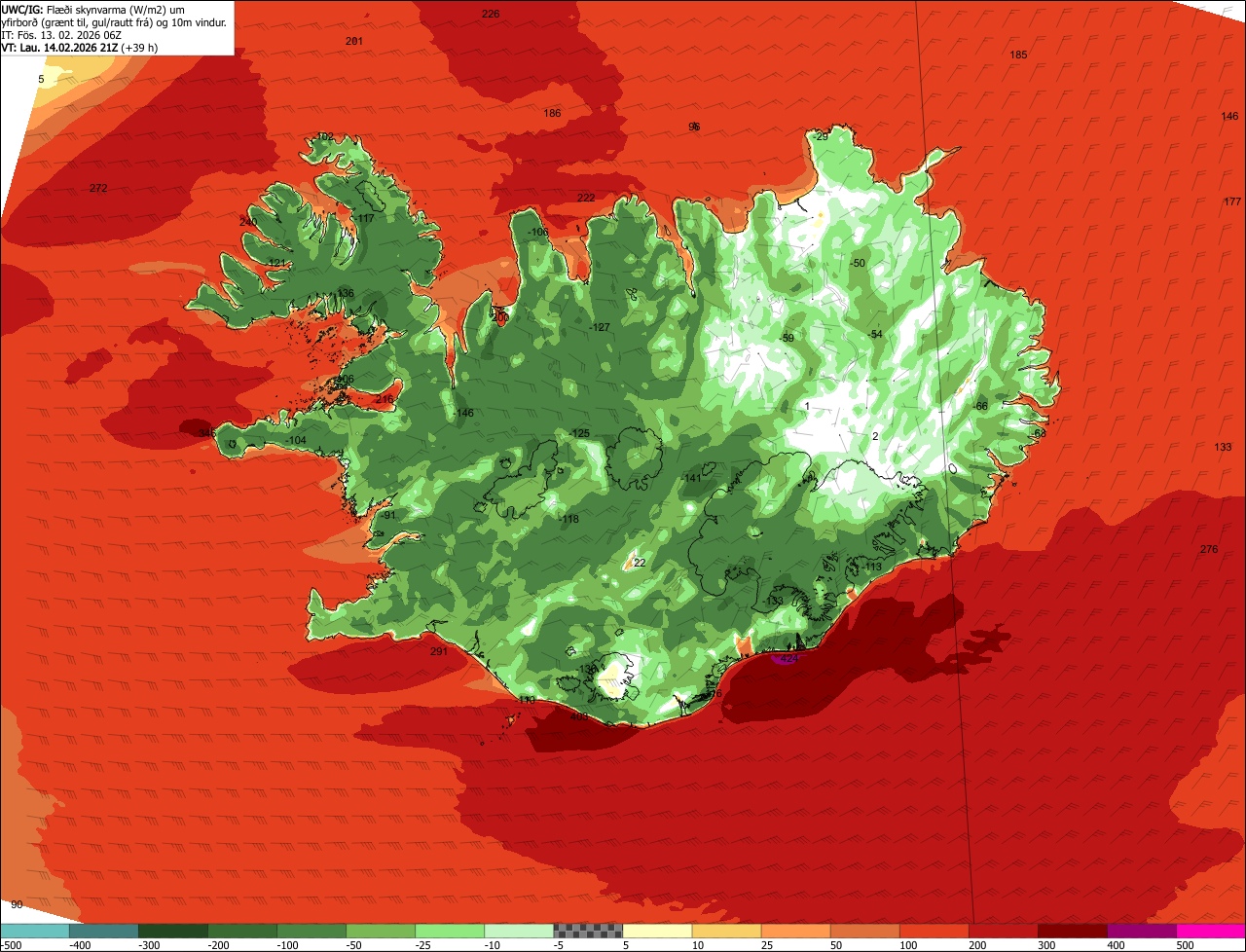Click the 291 value off Reykjanes

pos(439,651)
